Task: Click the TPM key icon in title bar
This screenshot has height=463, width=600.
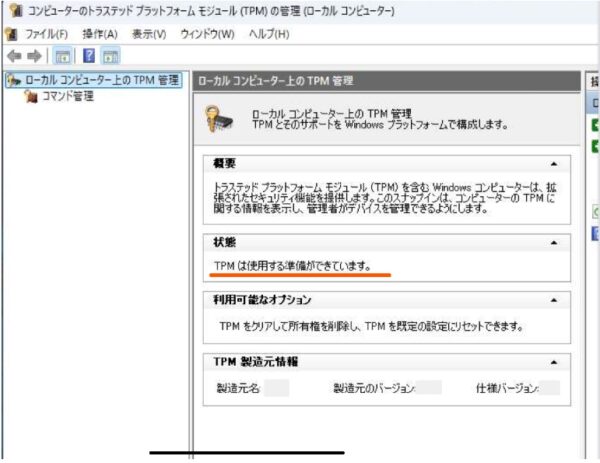Action: pos(16,10)
